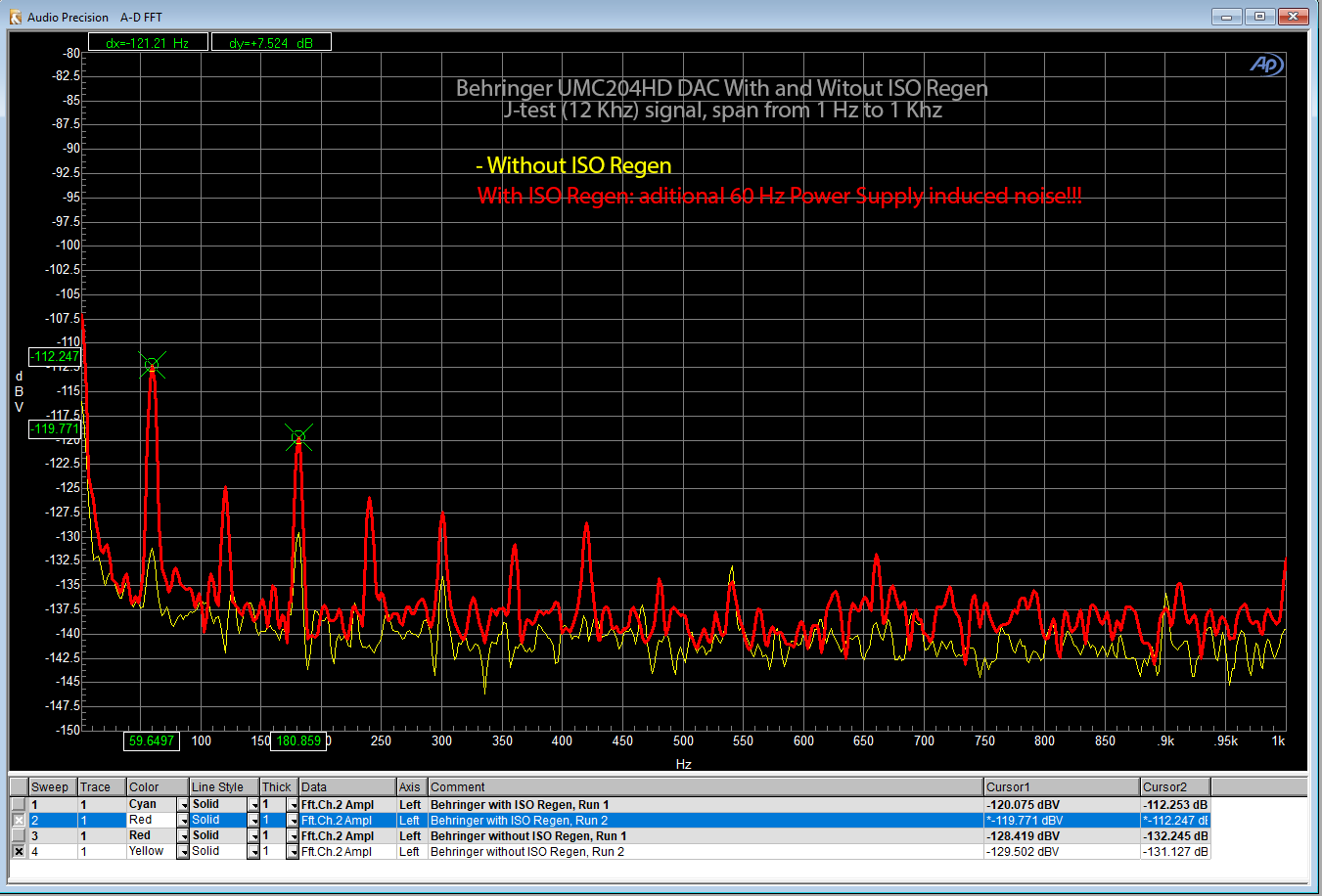Uncheck the sweep 4 visibility checkbox

(x=19, y=851)
